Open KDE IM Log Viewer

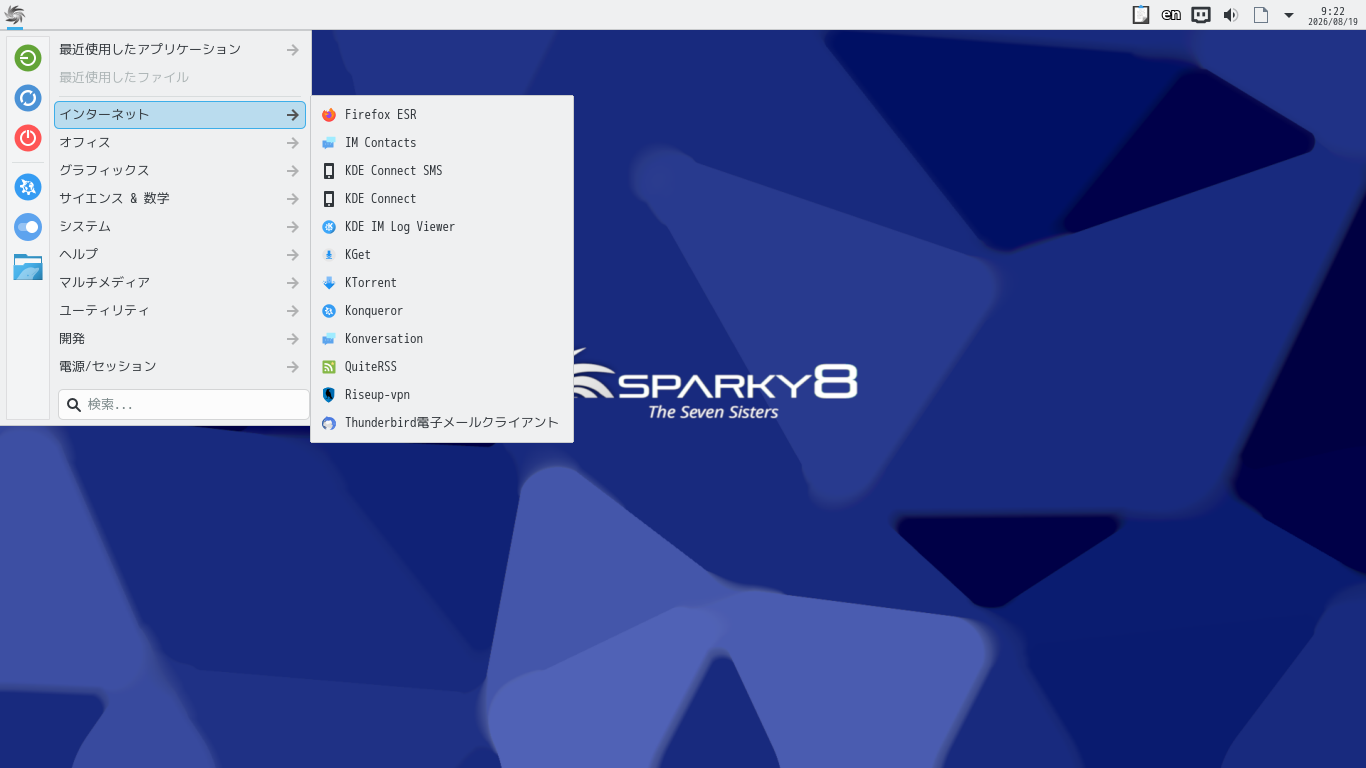(442, 227)
